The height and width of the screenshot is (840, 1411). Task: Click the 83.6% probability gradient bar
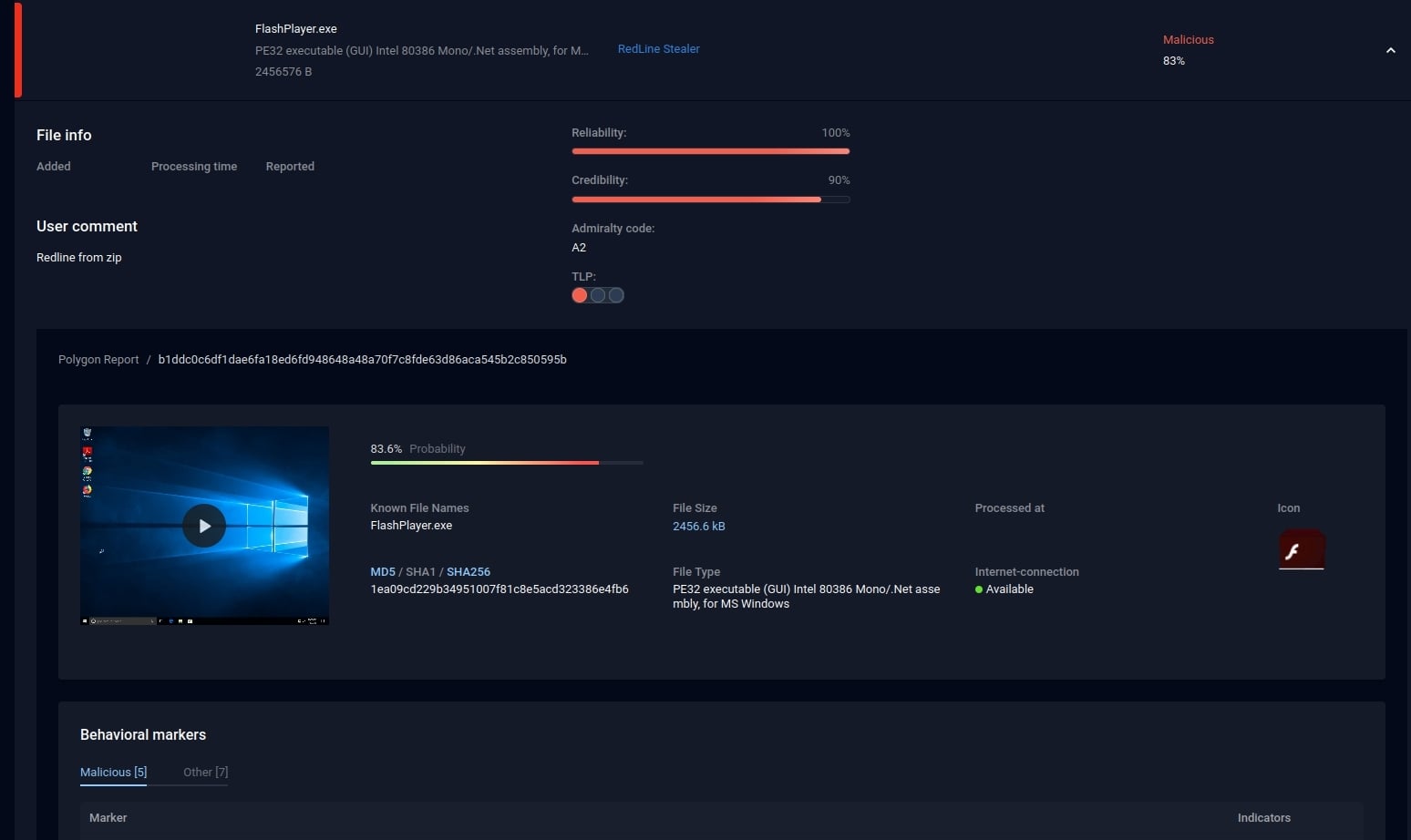coord(506,463)
